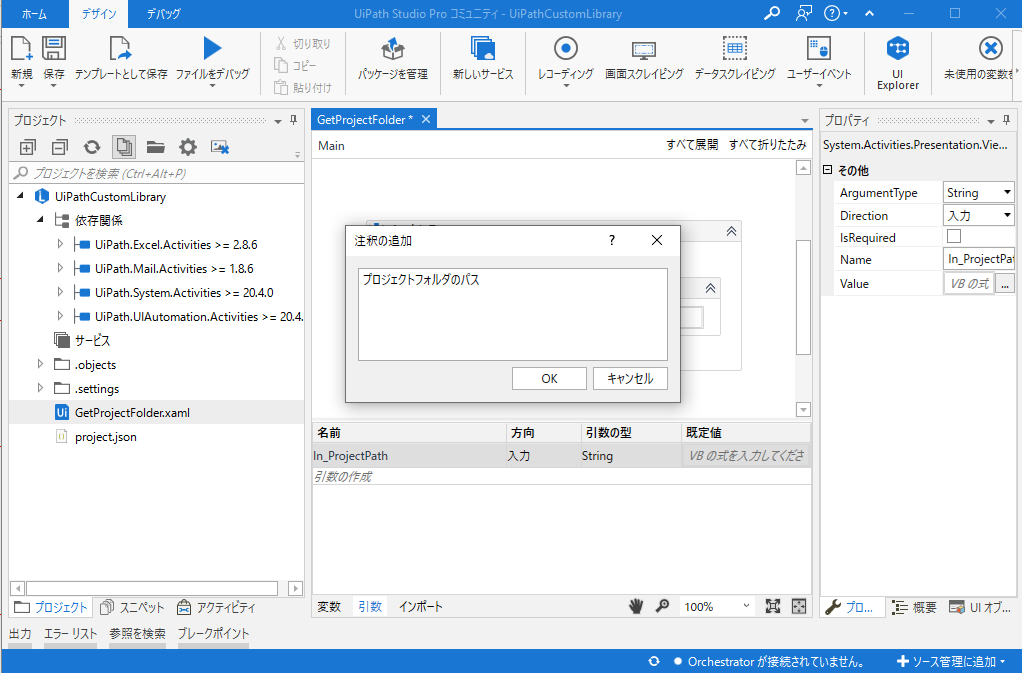Click すべて折りたたみ collapse all link

tap(767, 145)
